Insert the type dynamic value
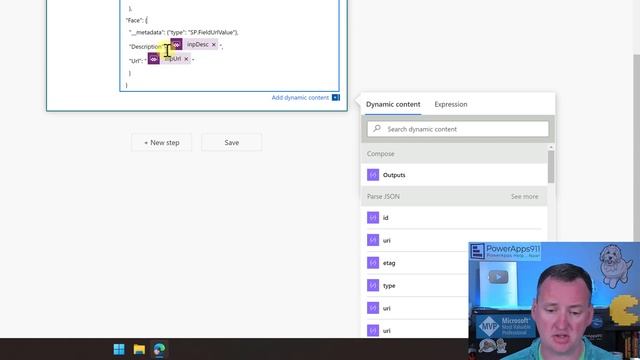Viewport: 640px width, 360px height. 415,285
